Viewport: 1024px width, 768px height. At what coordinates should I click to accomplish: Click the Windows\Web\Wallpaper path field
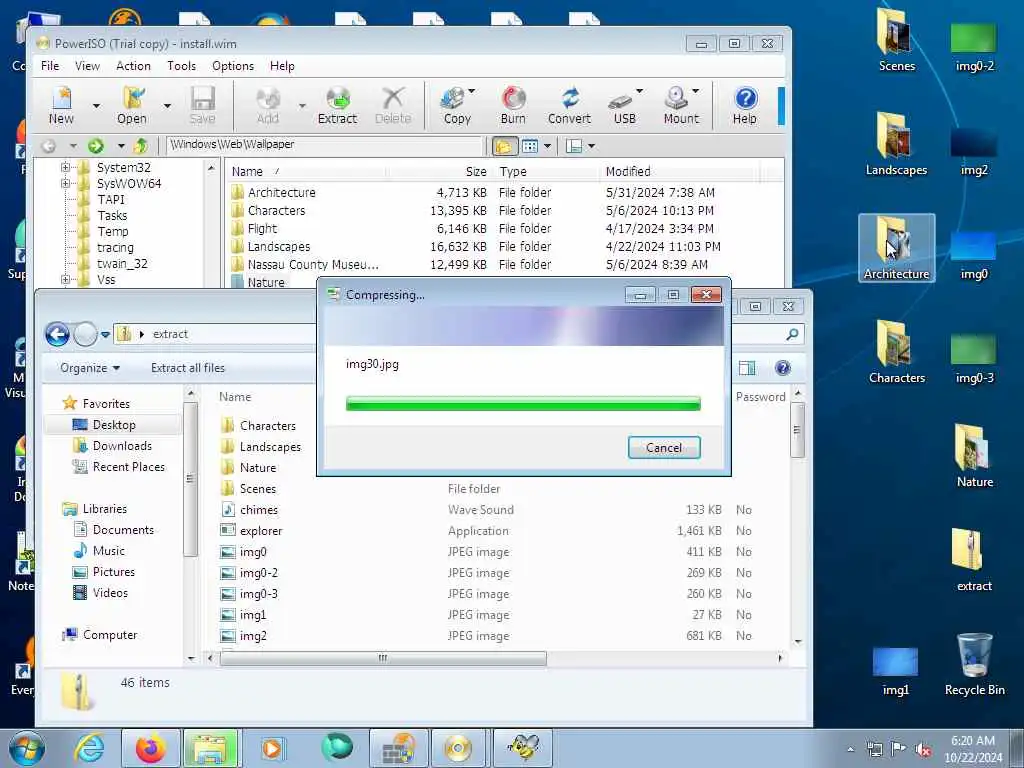[325, 145]
